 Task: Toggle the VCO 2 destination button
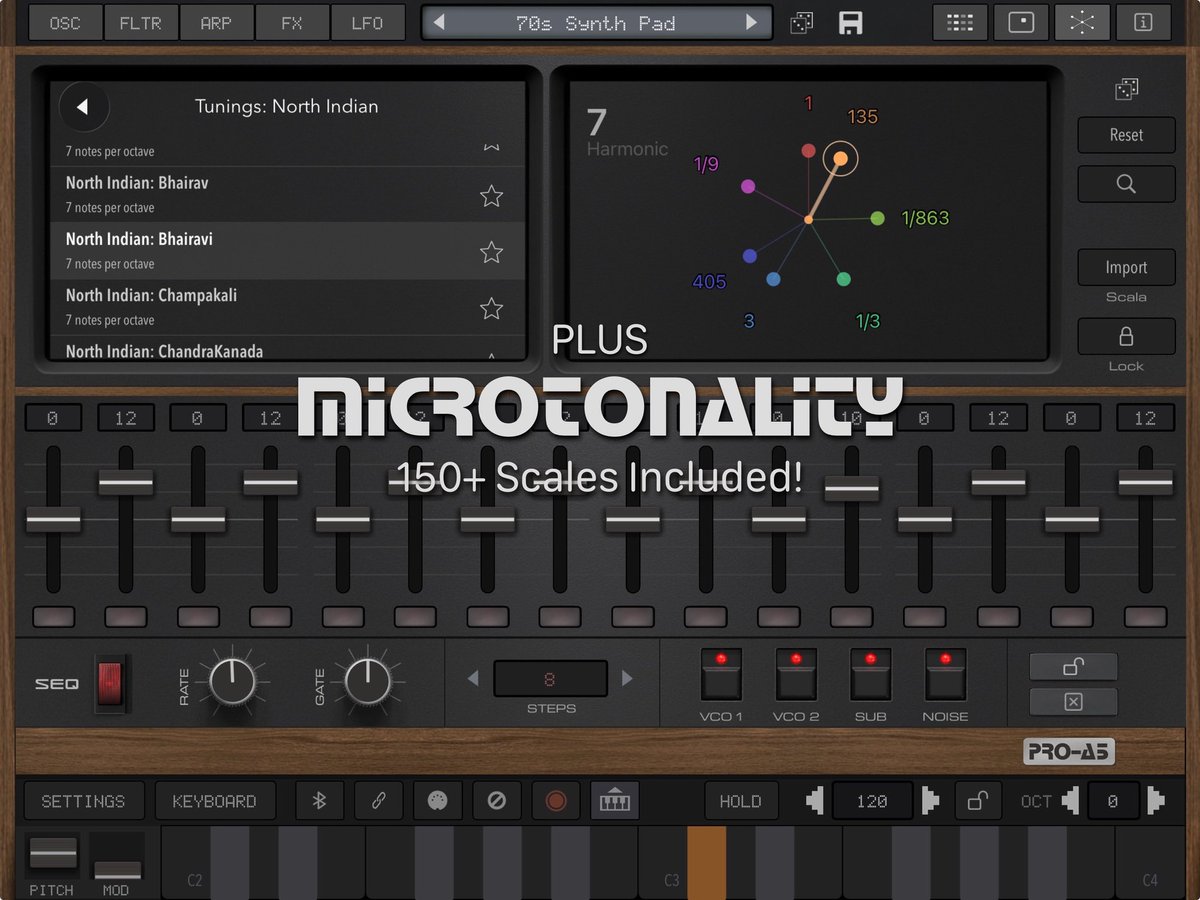coord(796,675)
